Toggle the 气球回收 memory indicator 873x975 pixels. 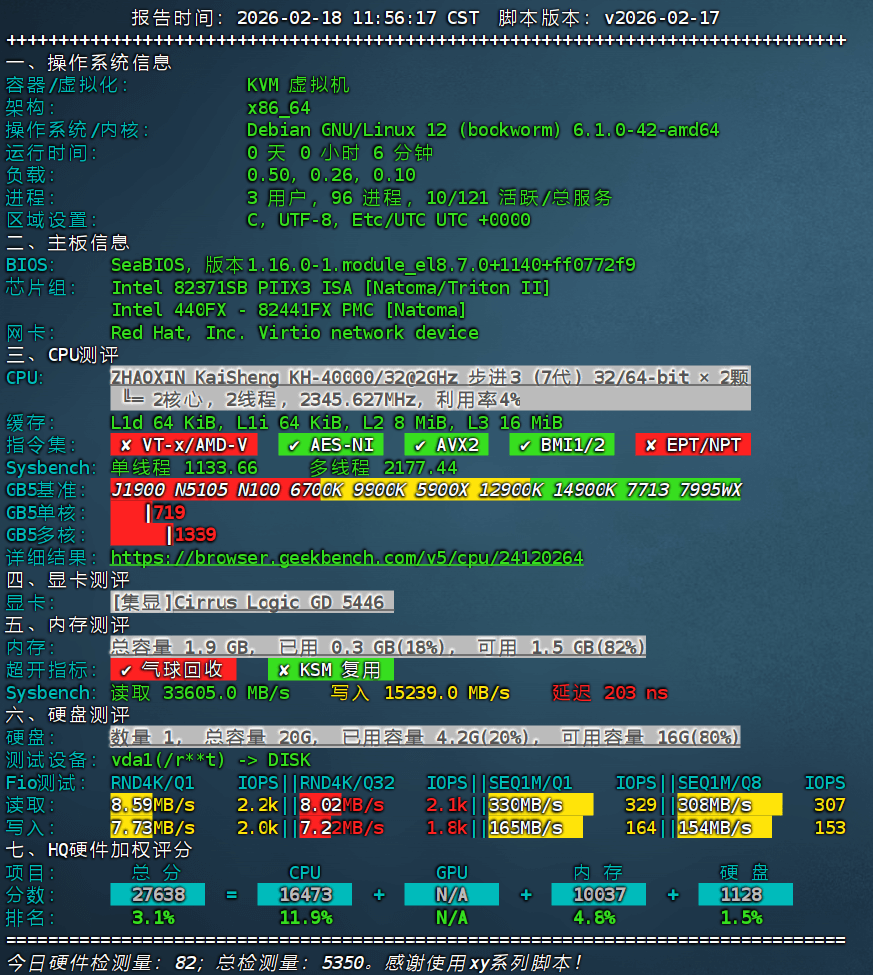coord(170,669)
